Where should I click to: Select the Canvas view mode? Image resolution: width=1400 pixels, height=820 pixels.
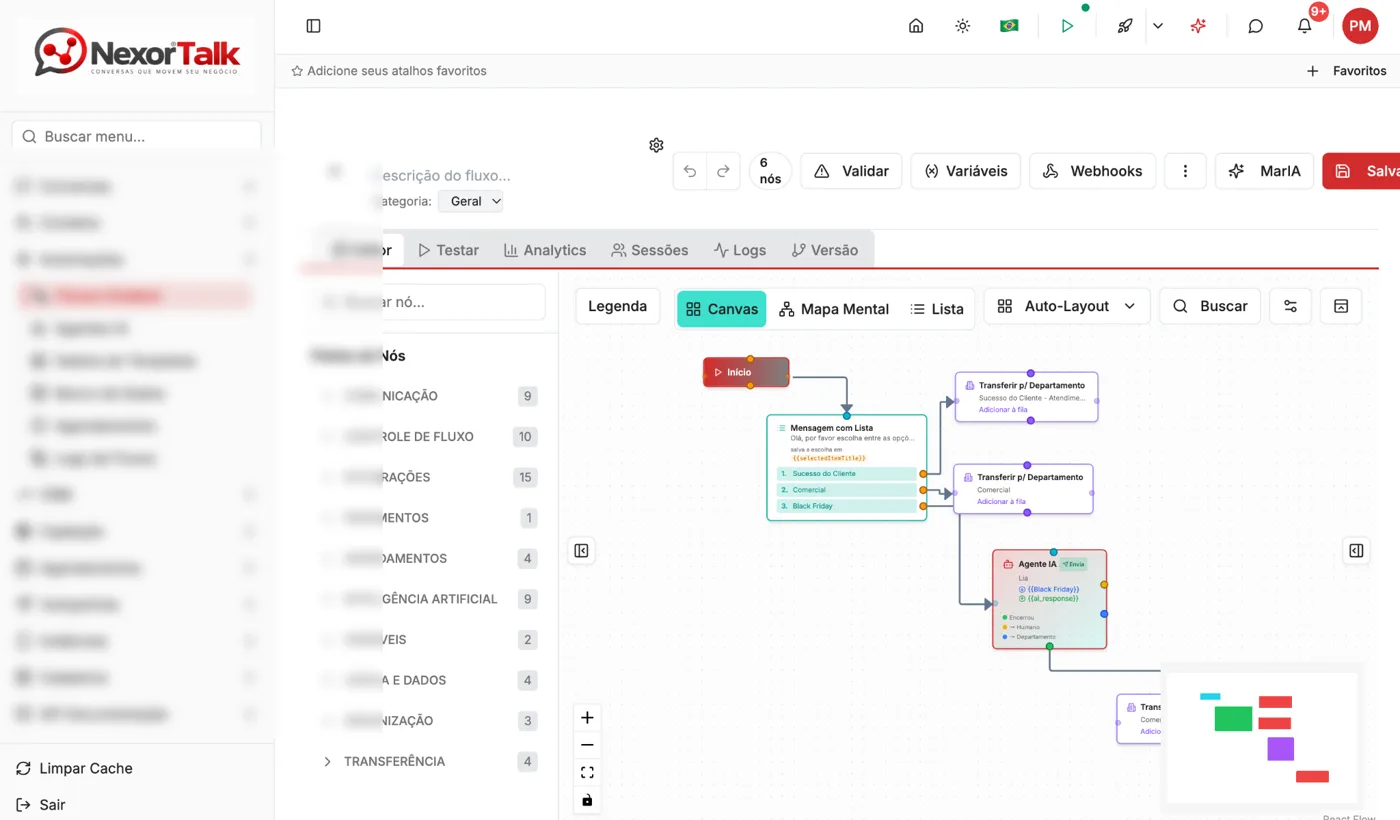tap(722, 309)
